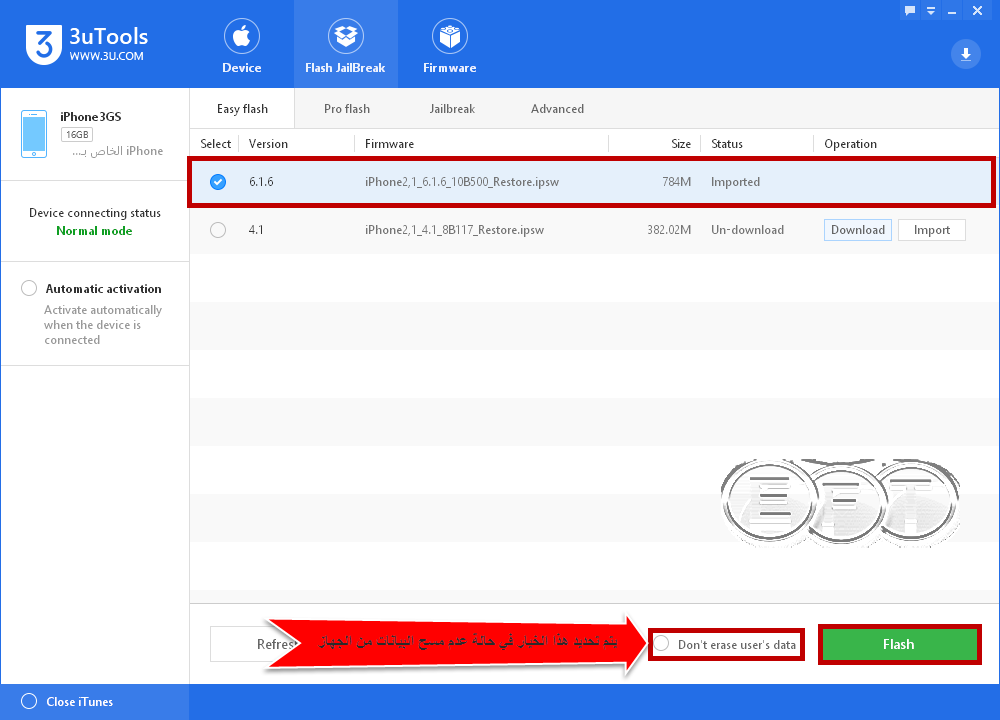The height and width of the screenshot is (720, 1000).
Task: Enable the Close iTunes option
Action: click(x=29, y=702)
